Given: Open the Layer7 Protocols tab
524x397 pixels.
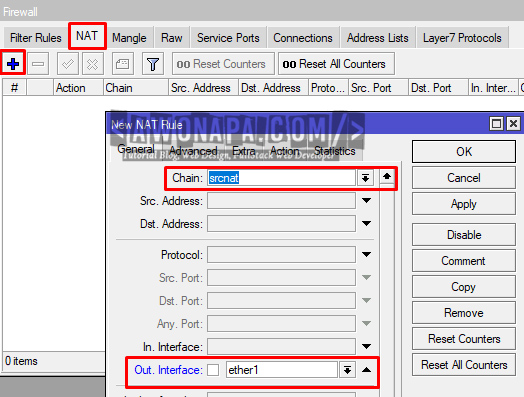Looking at the screenshot, I should pos(462,38).
